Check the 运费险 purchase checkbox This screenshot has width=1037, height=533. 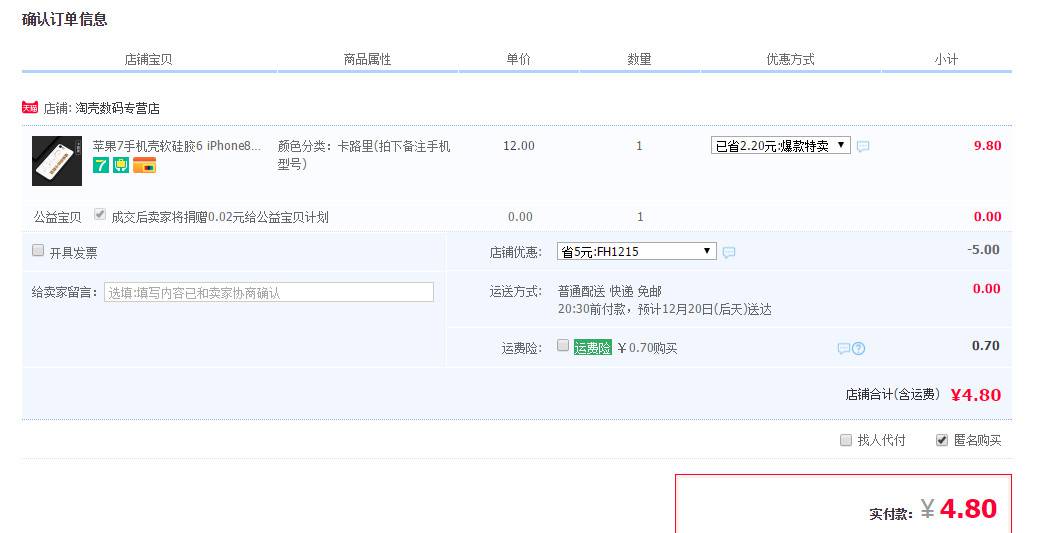coord(563,345)
